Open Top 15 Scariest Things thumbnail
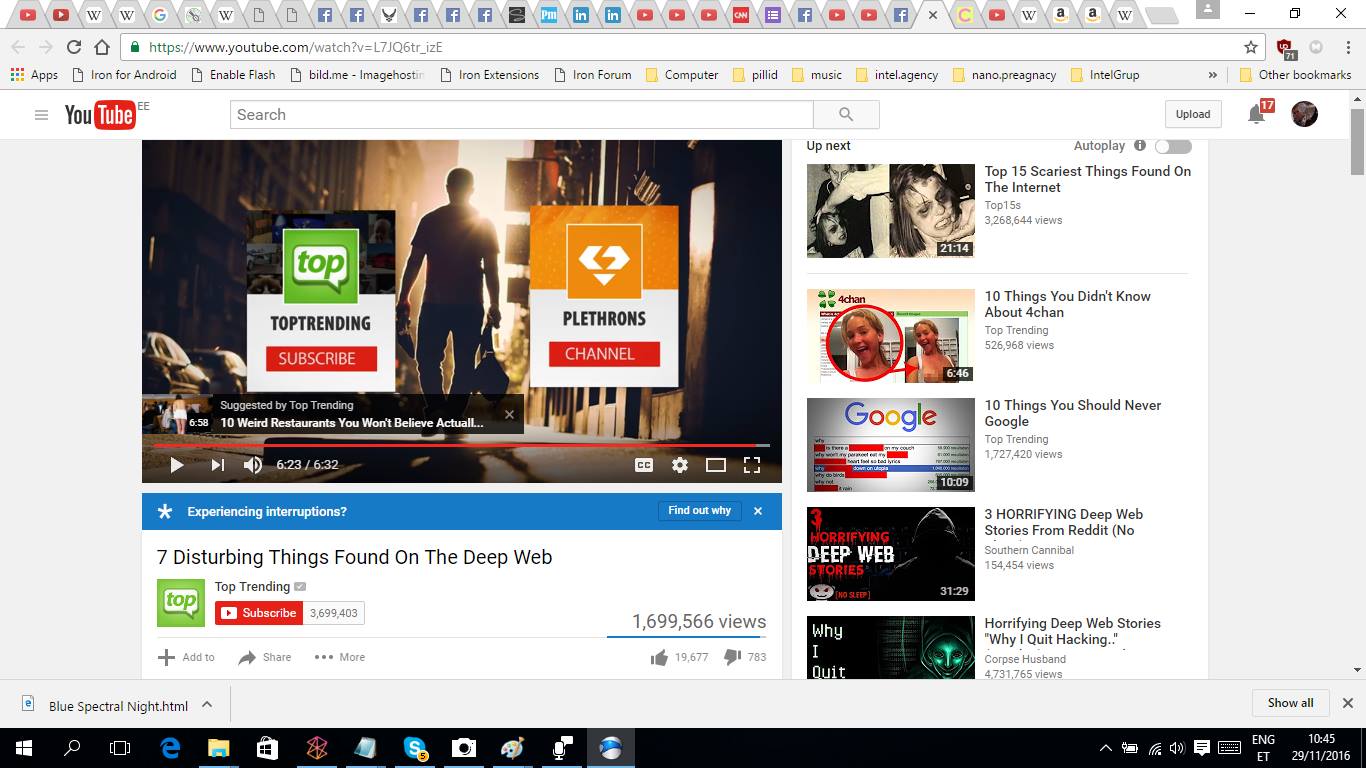 tap(891, 211)
